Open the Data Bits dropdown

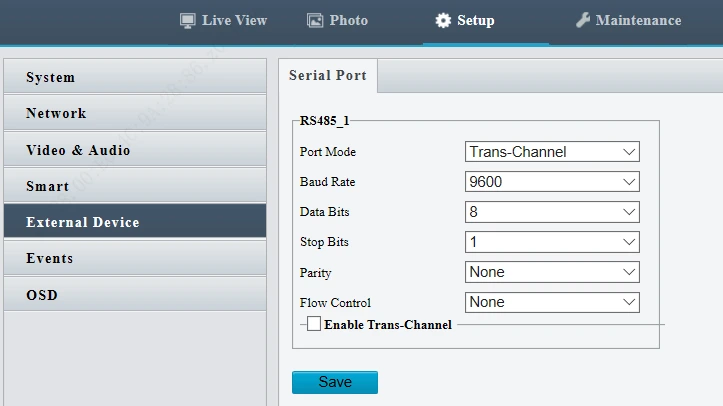tap(552, 212)
